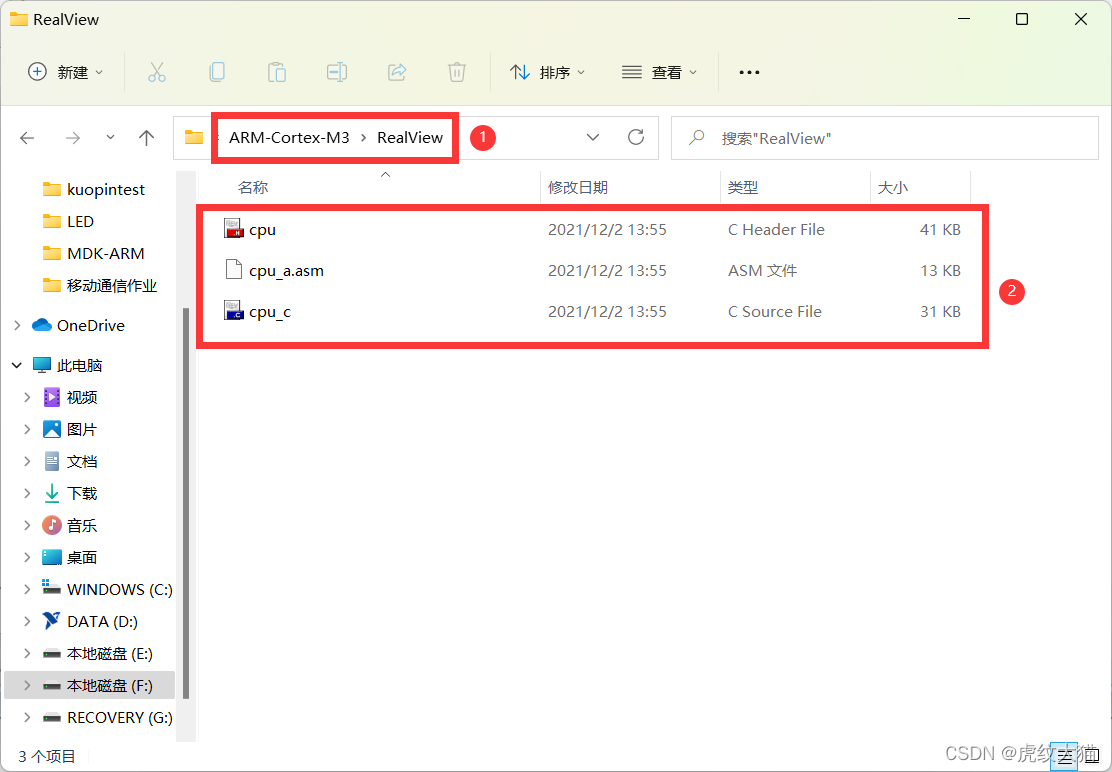The width and height of the screenshot is (1112, 772).
Task: Click the cpu_a.asm file name
Action: 287,271
